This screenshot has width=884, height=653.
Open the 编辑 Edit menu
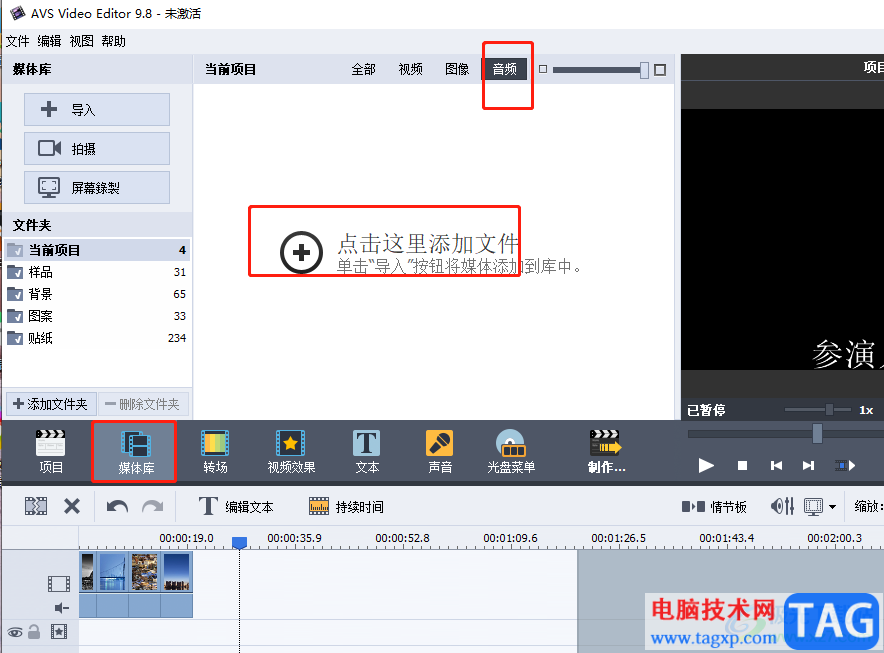click(49, 41)
